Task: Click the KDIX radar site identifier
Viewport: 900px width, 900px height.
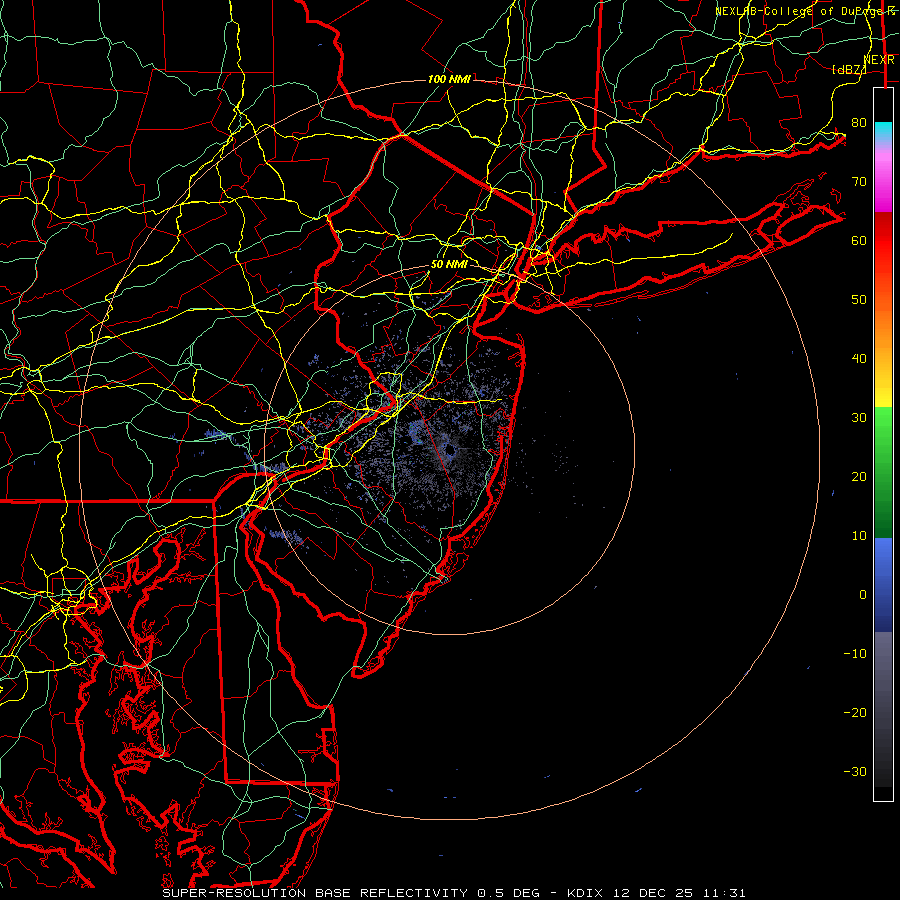Action: tap(585, 893)
